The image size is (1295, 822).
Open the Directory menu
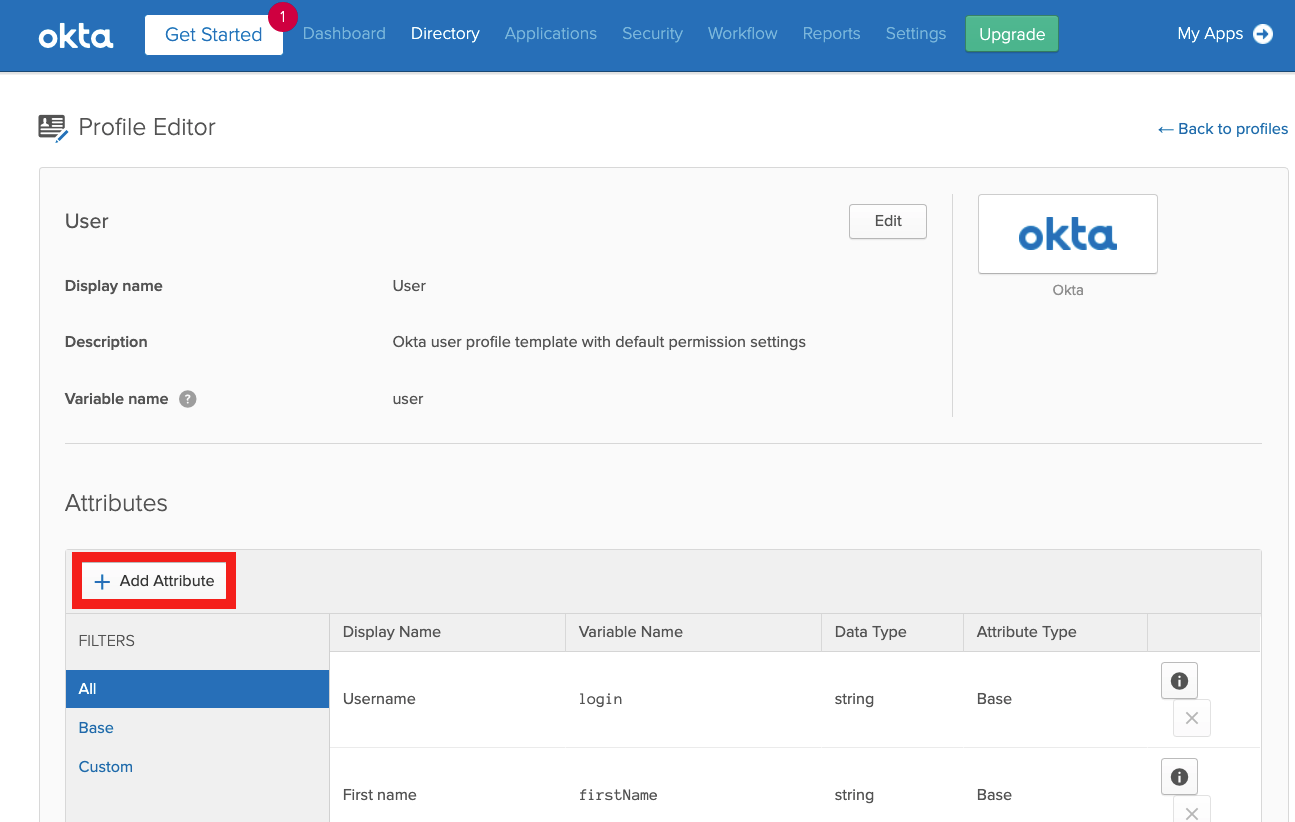click(x=445, y=34)
